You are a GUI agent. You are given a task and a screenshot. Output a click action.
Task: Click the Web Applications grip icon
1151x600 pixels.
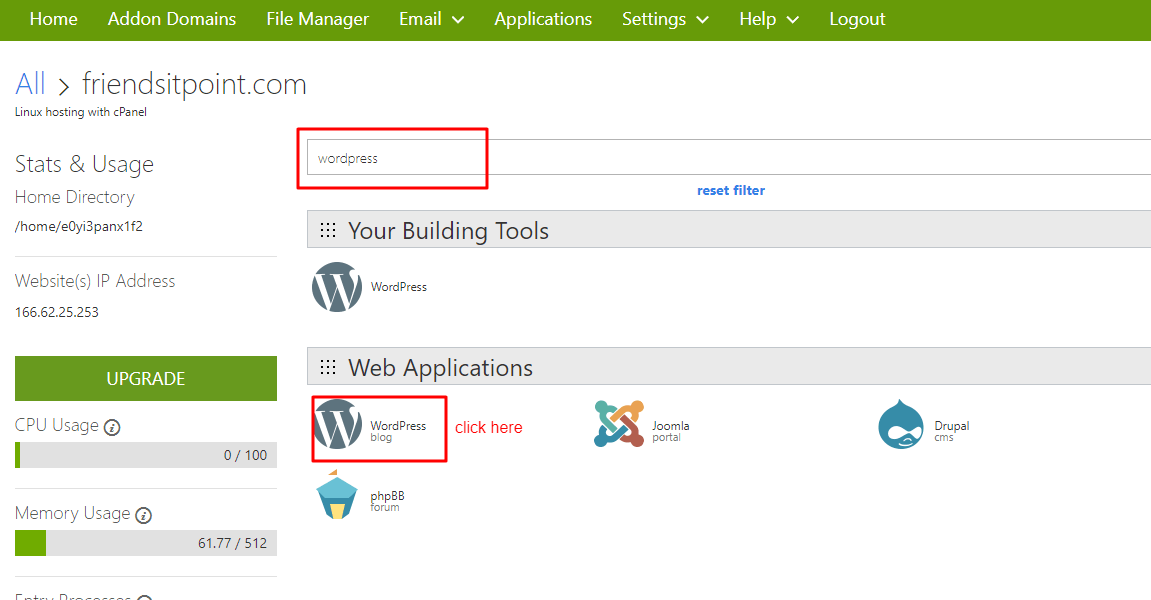click(x=328, y=367)
